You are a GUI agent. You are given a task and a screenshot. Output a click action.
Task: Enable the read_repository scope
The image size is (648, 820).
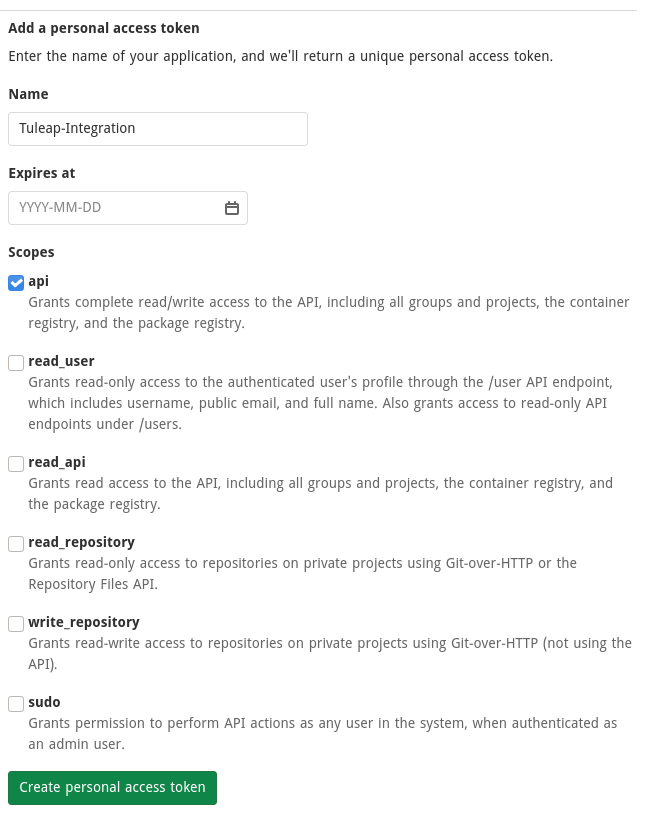(x=15, y=544)
